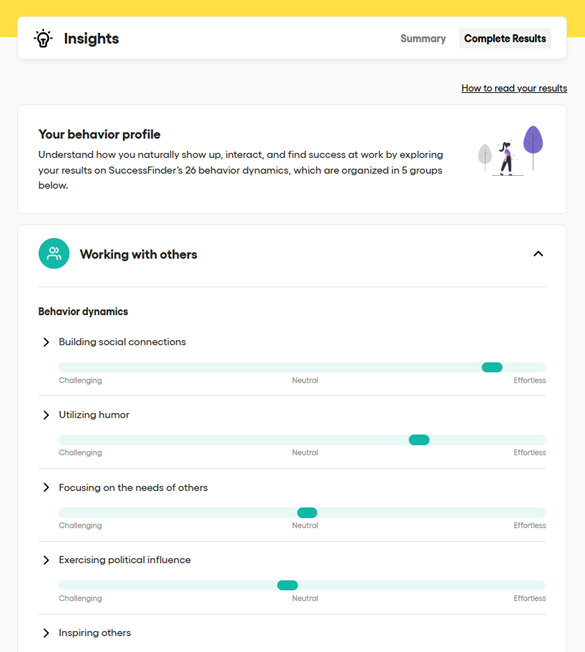Click Building social connections slider marker
The width and height of the screenshot is (585, 652).
tap(492, 367)
